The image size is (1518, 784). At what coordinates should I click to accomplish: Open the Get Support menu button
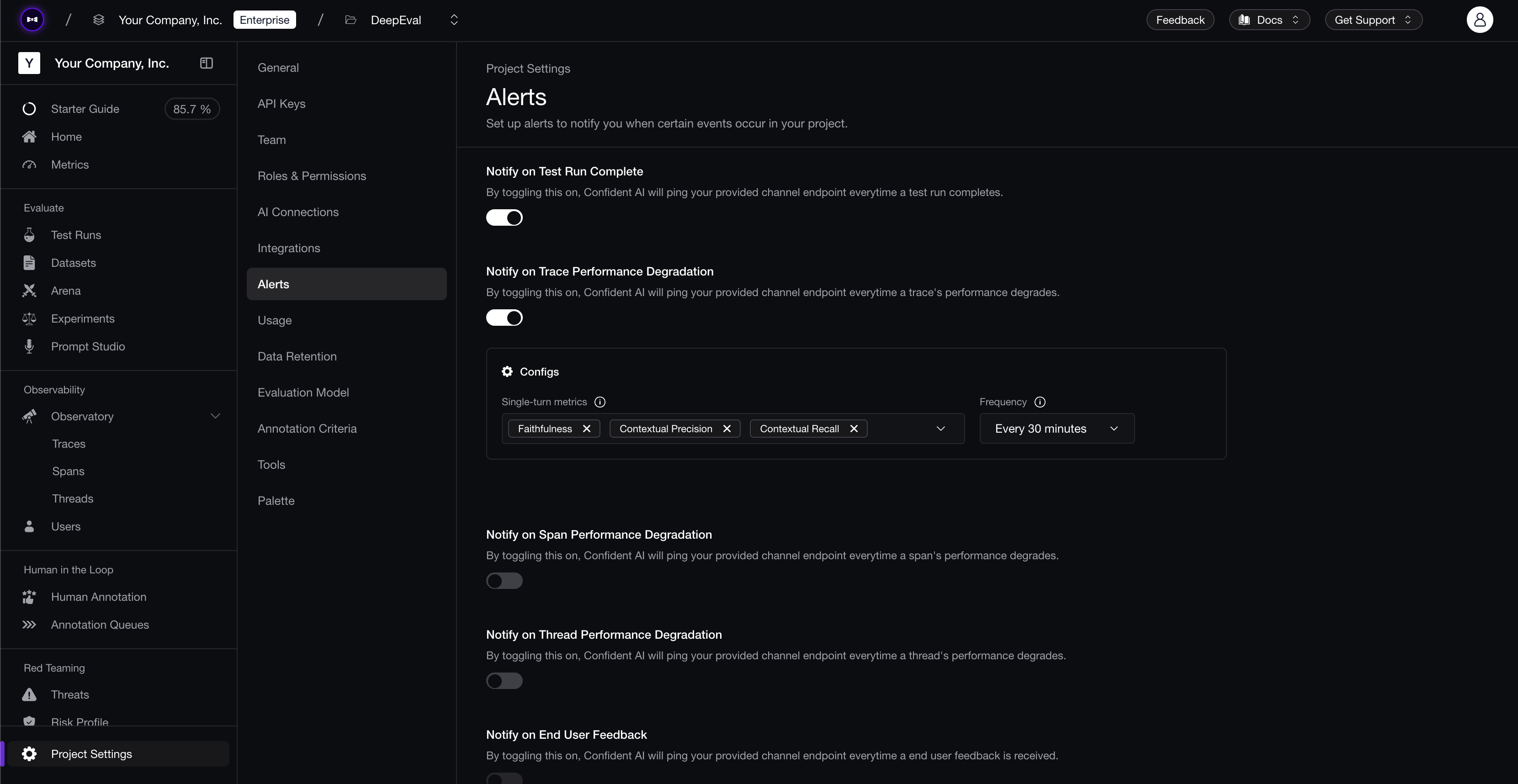[1373, 20]
